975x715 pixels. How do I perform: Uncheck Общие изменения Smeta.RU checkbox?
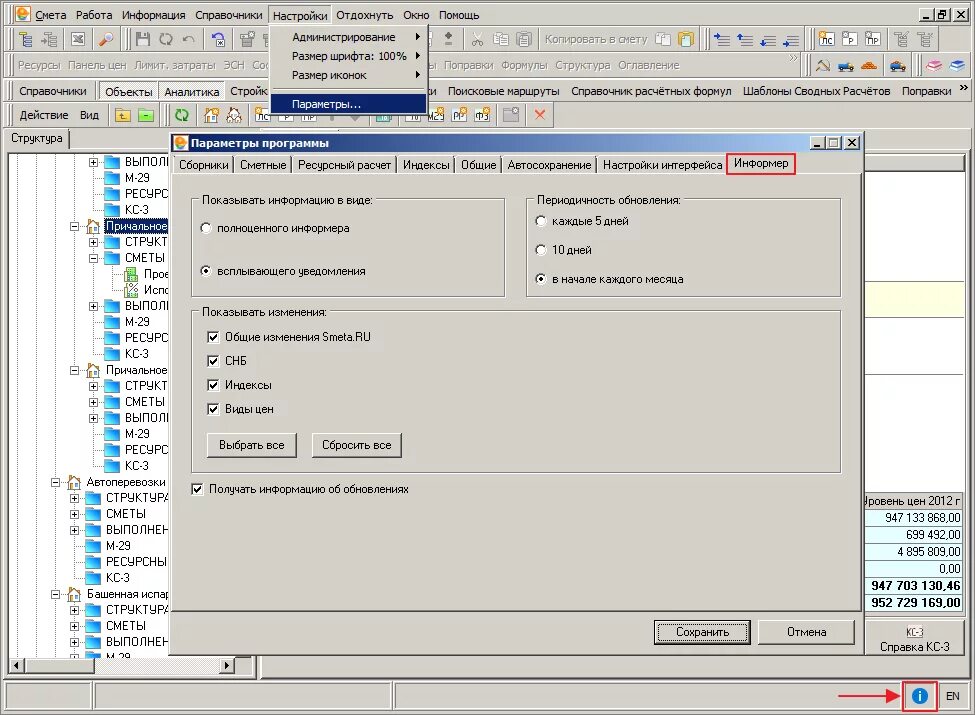click(x=213, y=337)
